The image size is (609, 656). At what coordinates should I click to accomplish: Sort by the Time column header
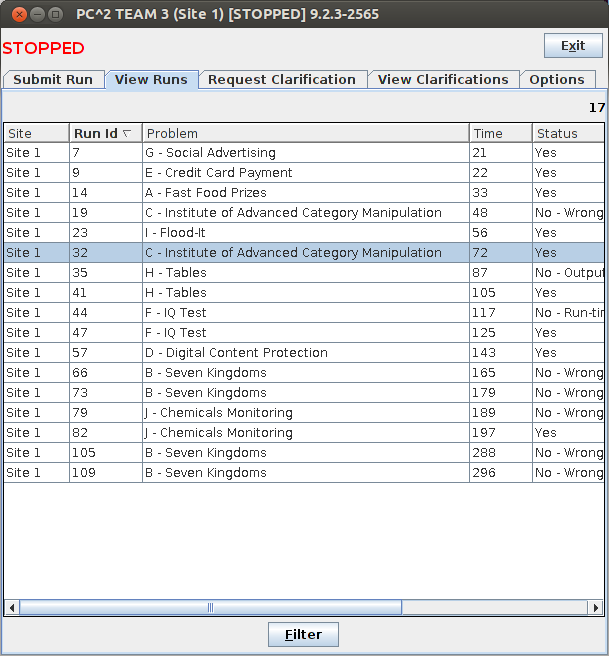(500, 133)
